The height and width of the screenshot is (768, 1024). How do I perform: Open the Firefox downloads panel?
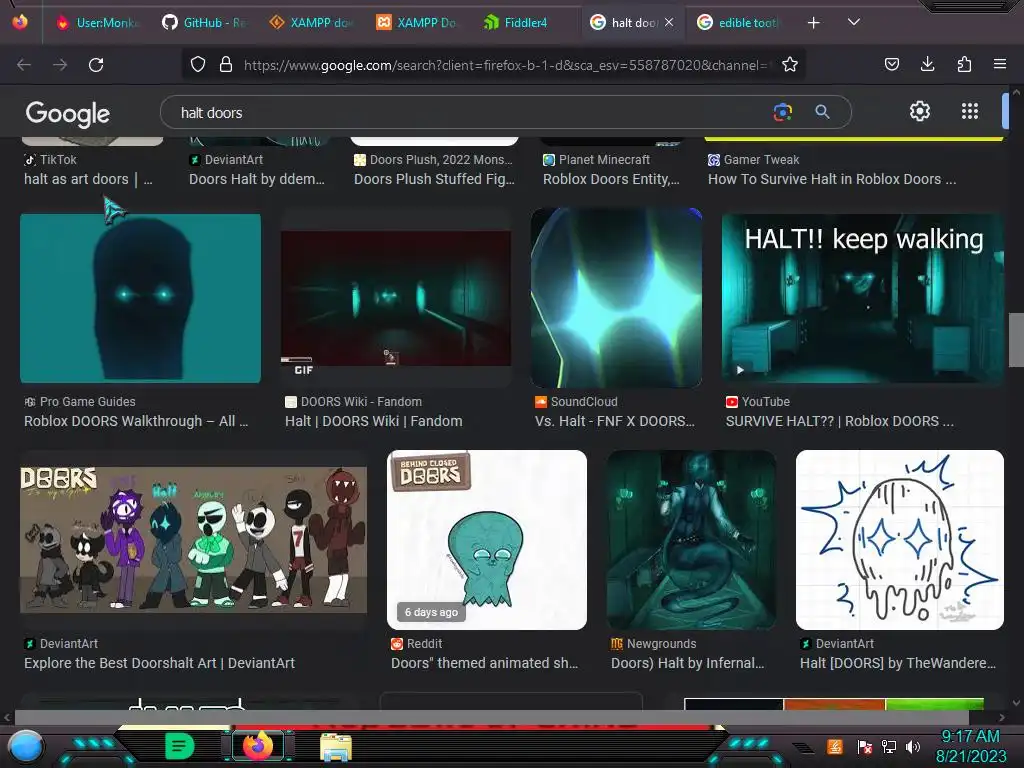pos(927,64)
